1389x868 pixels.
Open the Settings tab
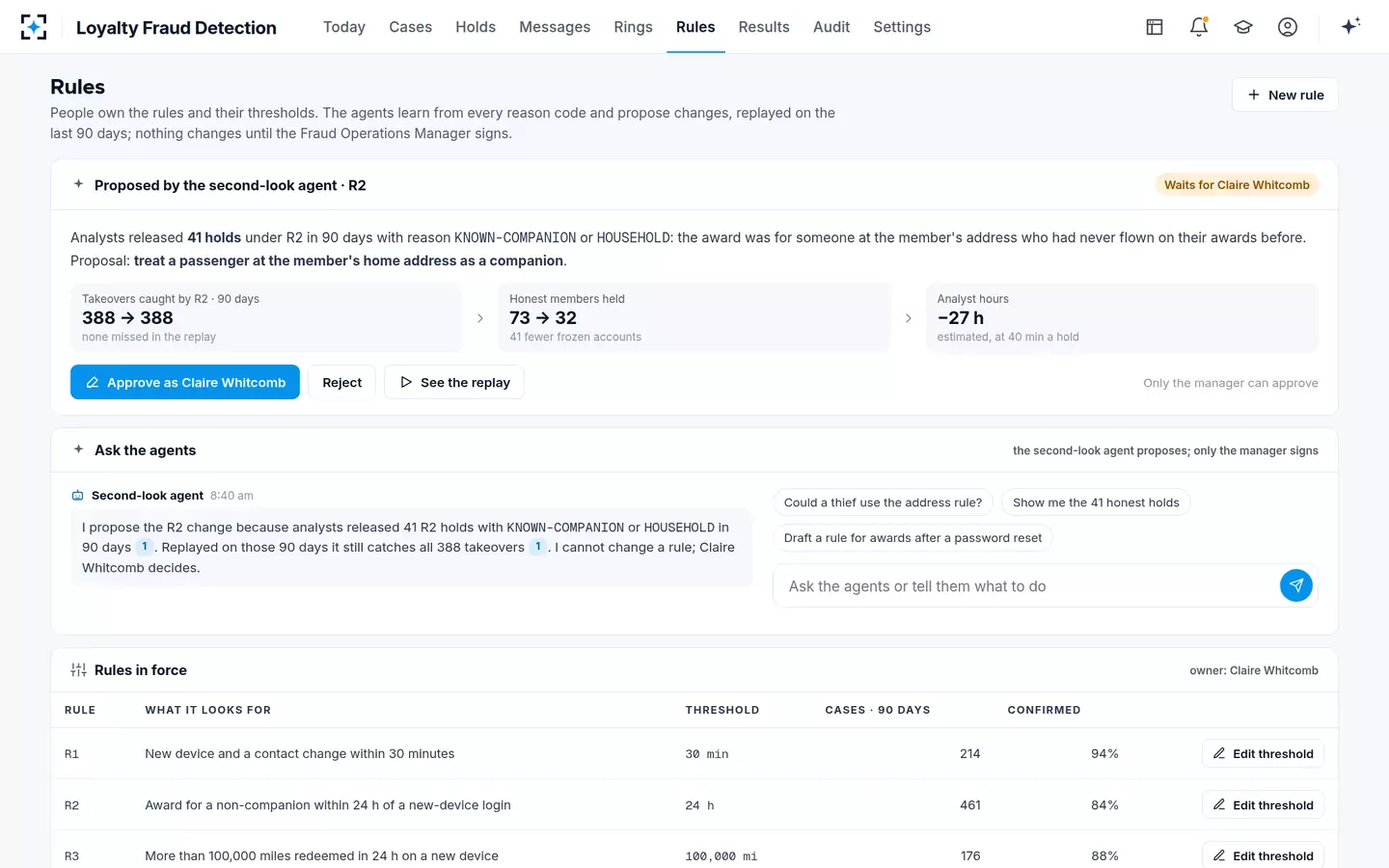(x=902, y=27)
